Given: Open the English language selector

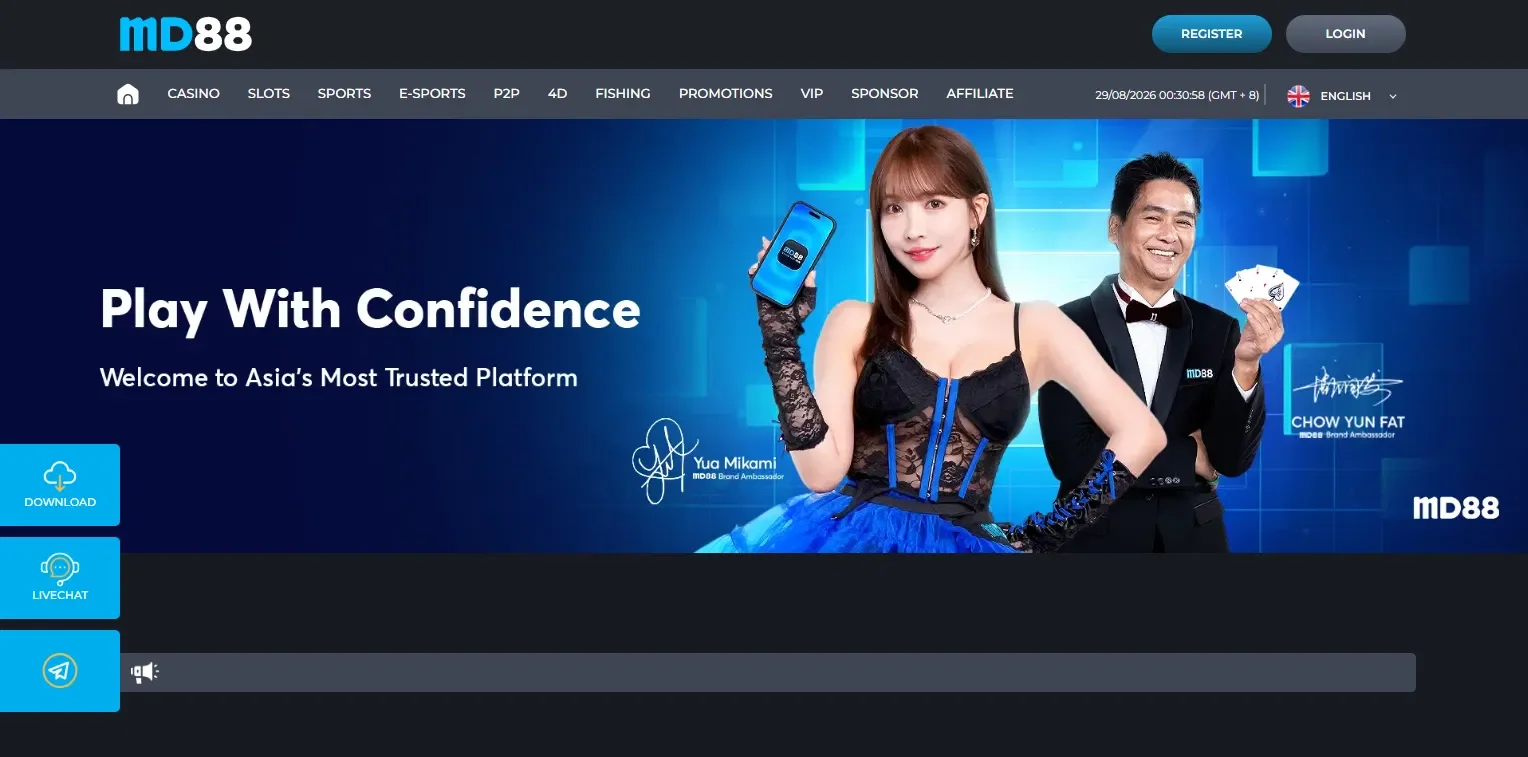Looking at the screenshot, I should coord(1342,96).
